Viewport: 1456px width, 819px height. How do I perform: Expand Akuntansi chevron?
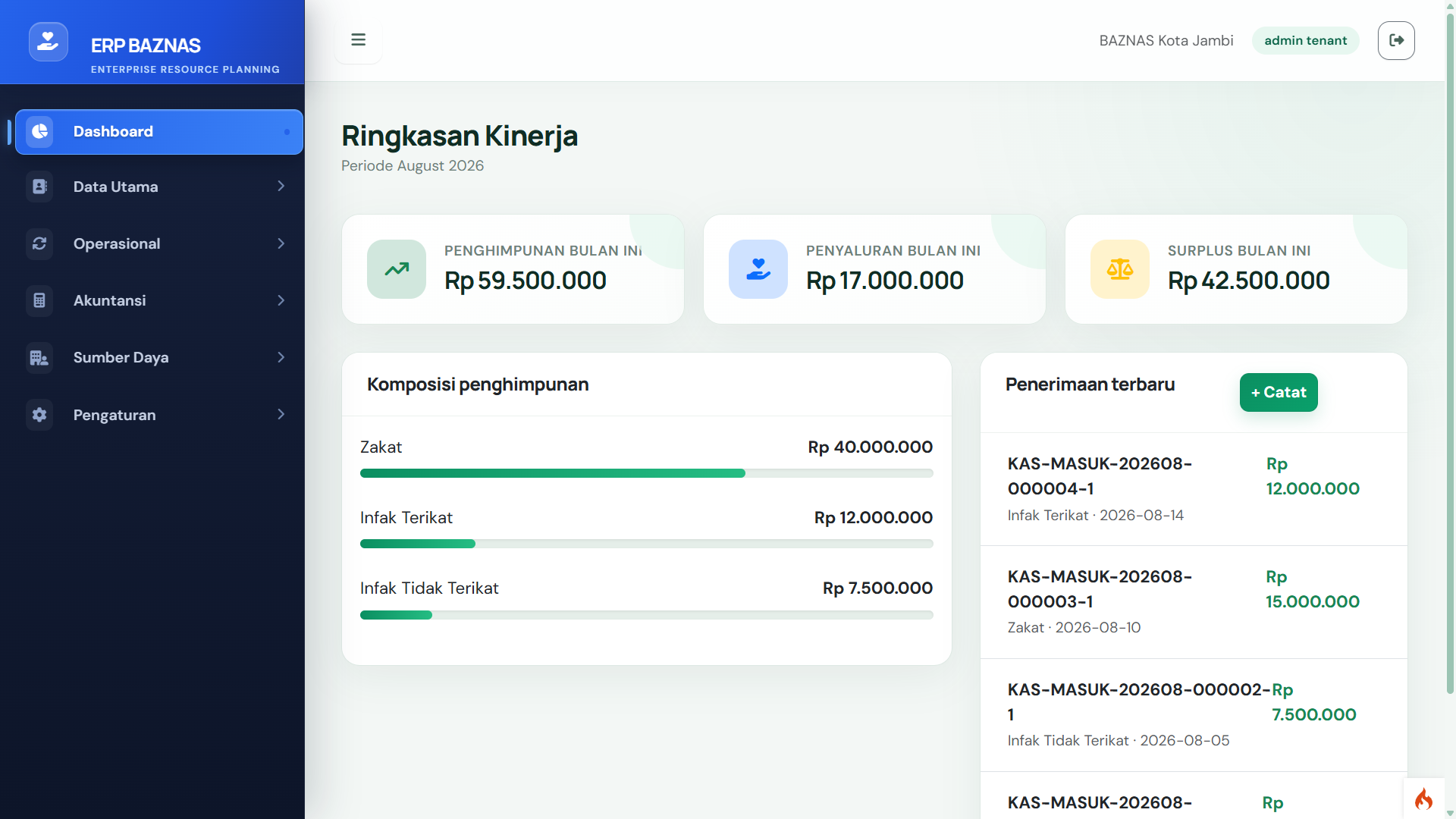point(281,300)
